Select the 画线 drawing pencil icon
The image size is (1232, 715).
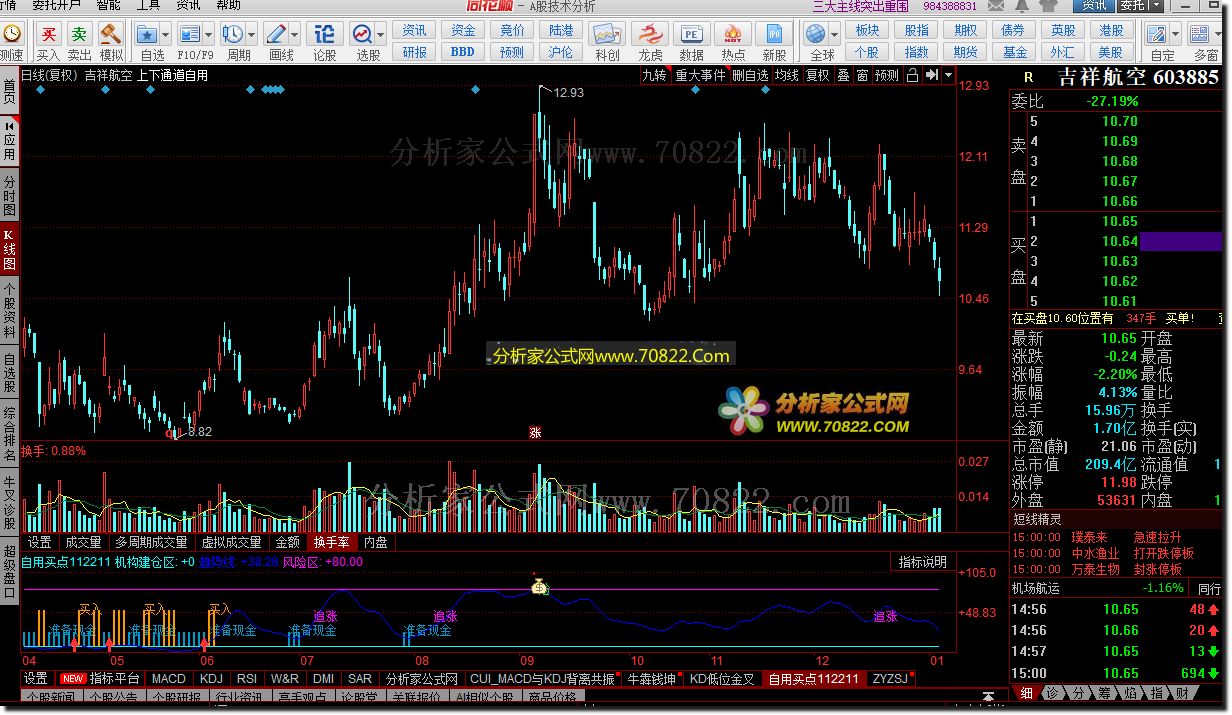pos(276,35)
